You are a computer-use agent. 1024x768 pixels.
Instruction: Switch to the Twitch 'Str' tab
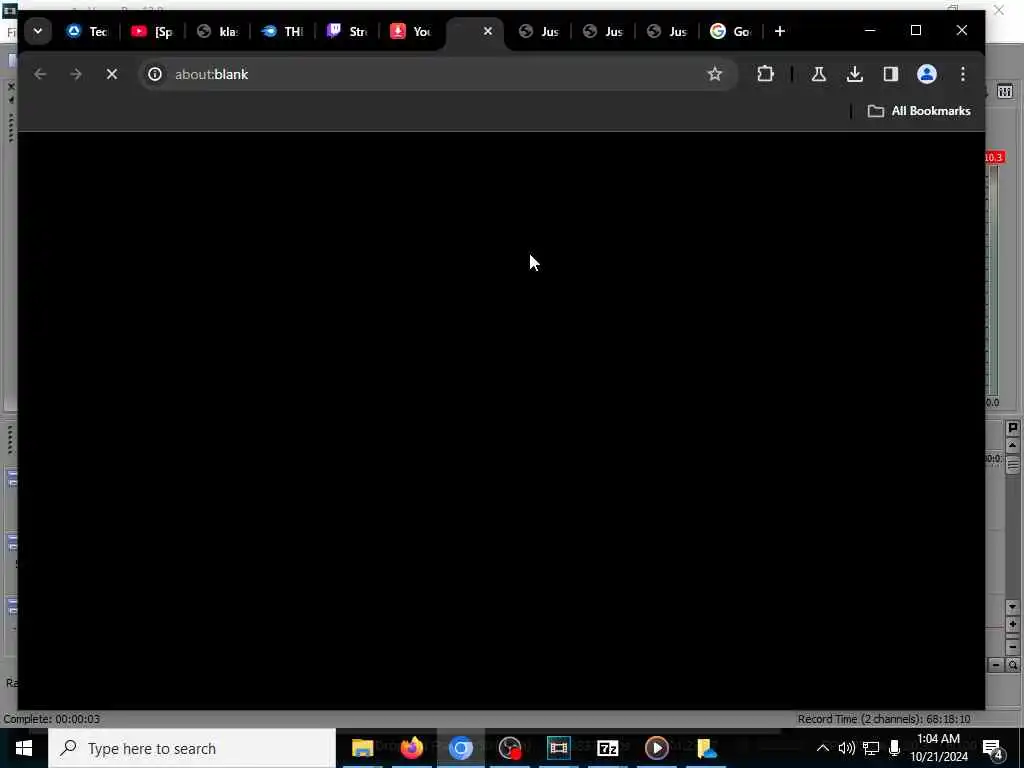coord(347,31)
